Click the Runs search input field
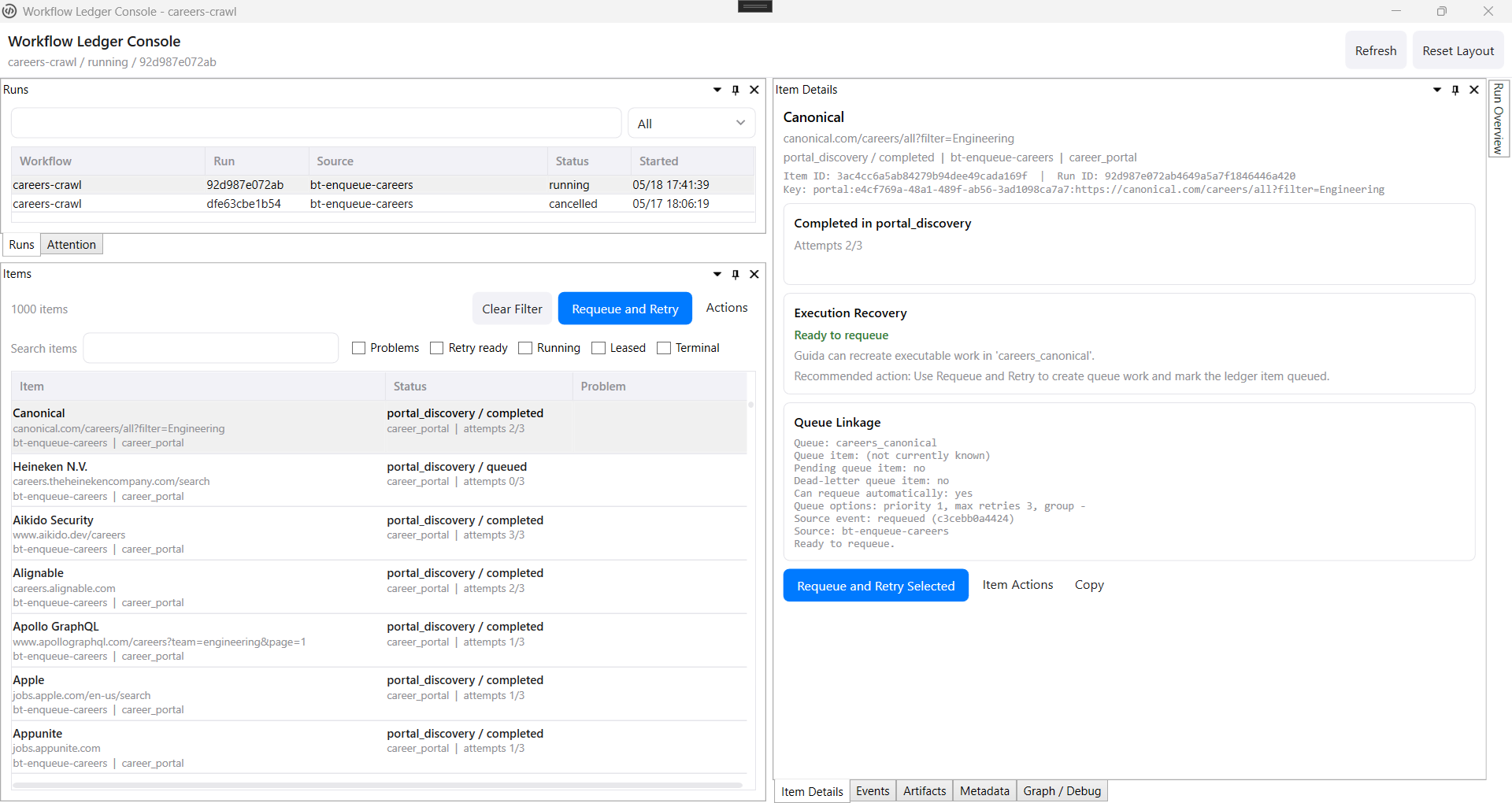Screen dimensions: 1512x803 pos(316,124)
